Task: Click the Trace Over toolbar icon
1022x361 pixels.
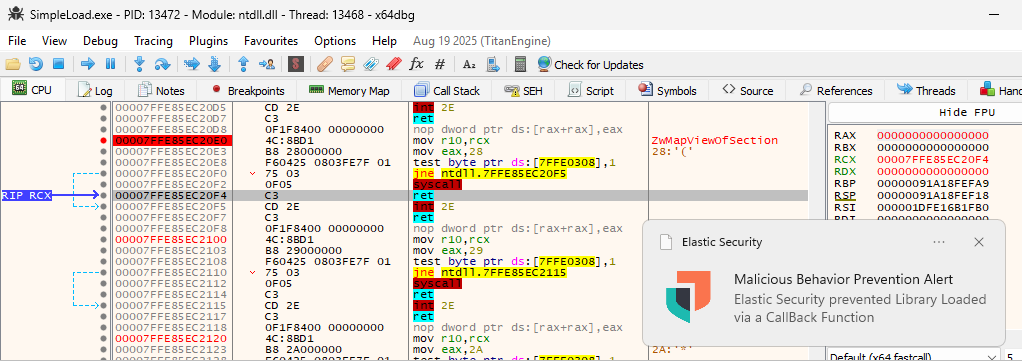Action: point(214,65)
